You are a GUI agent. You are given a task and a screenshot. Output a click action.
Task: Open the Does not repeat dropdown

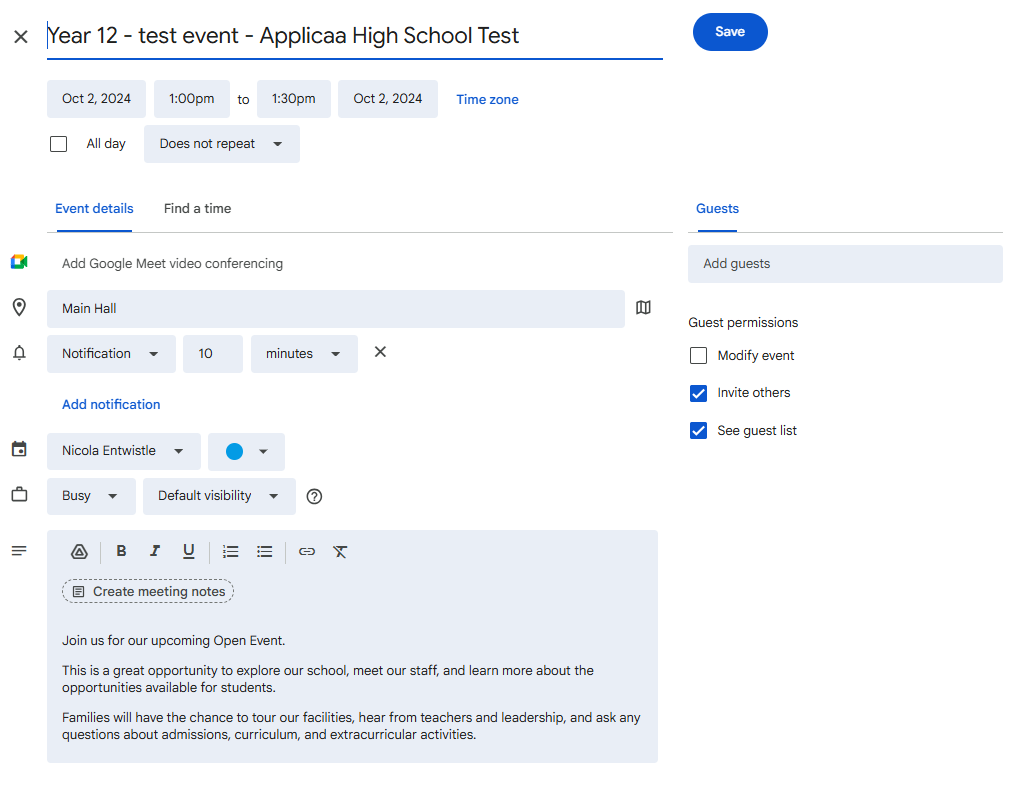(221, 143)
